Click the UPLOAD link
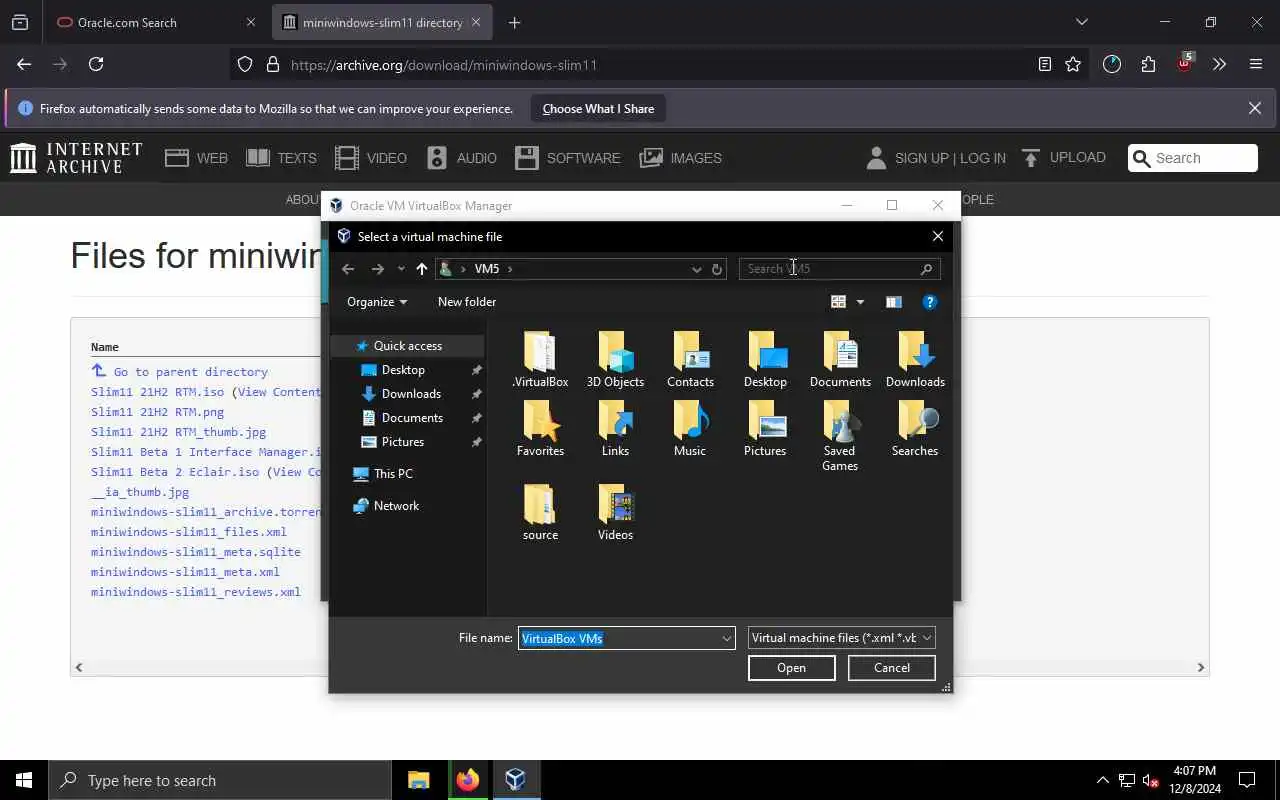This screenshot has width=1280, height=800. click(x=1064, y=158)
